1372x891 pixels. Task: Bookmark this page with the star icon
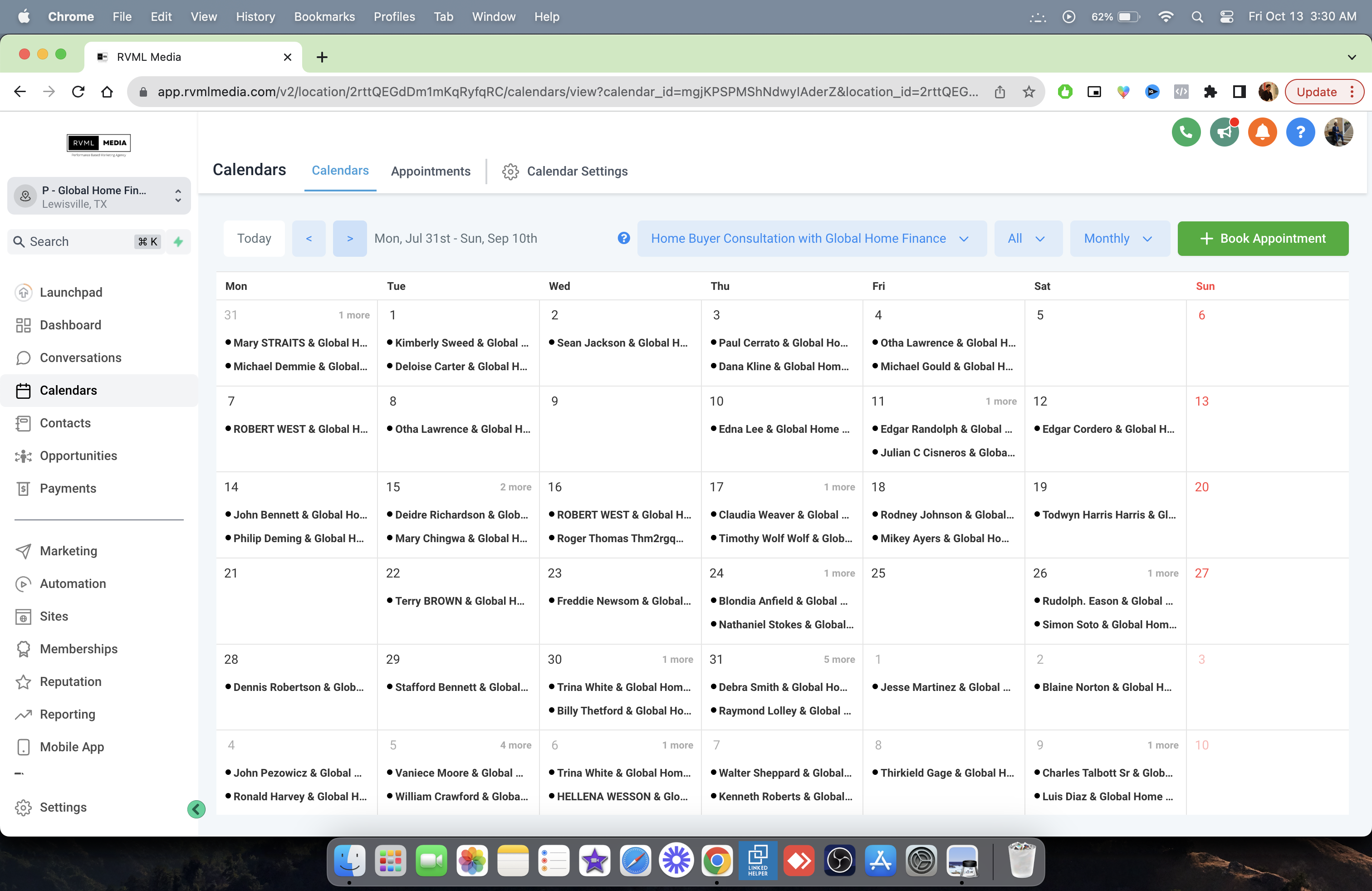tap(1029, 92)
